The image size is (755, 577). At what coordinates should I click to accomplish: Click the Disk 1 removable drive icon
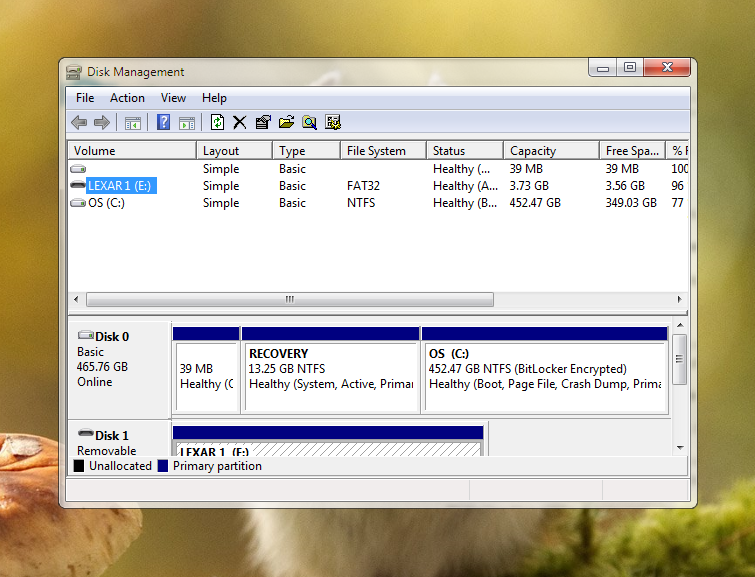tap(86, 433)
